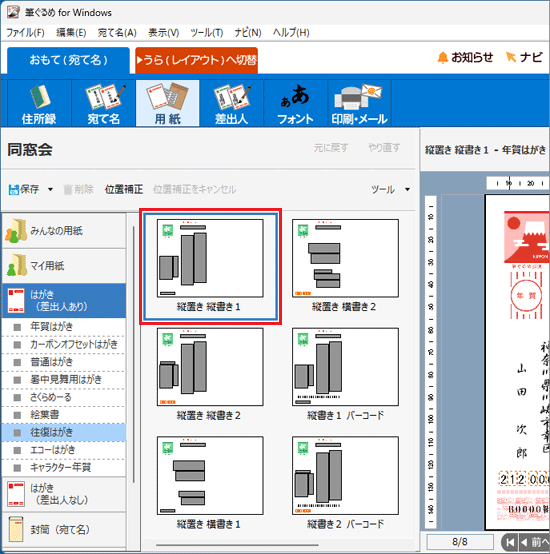Click the 同窓会 address book title
The height and width of the screenshot is (554, 550).
(x=30, y=150)
